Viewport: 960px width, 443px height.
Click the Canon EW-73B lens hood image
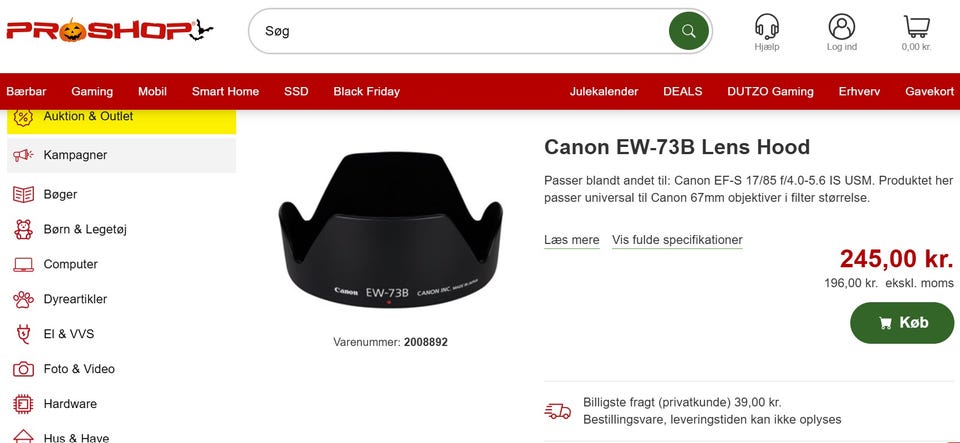(x=391, y=229)
